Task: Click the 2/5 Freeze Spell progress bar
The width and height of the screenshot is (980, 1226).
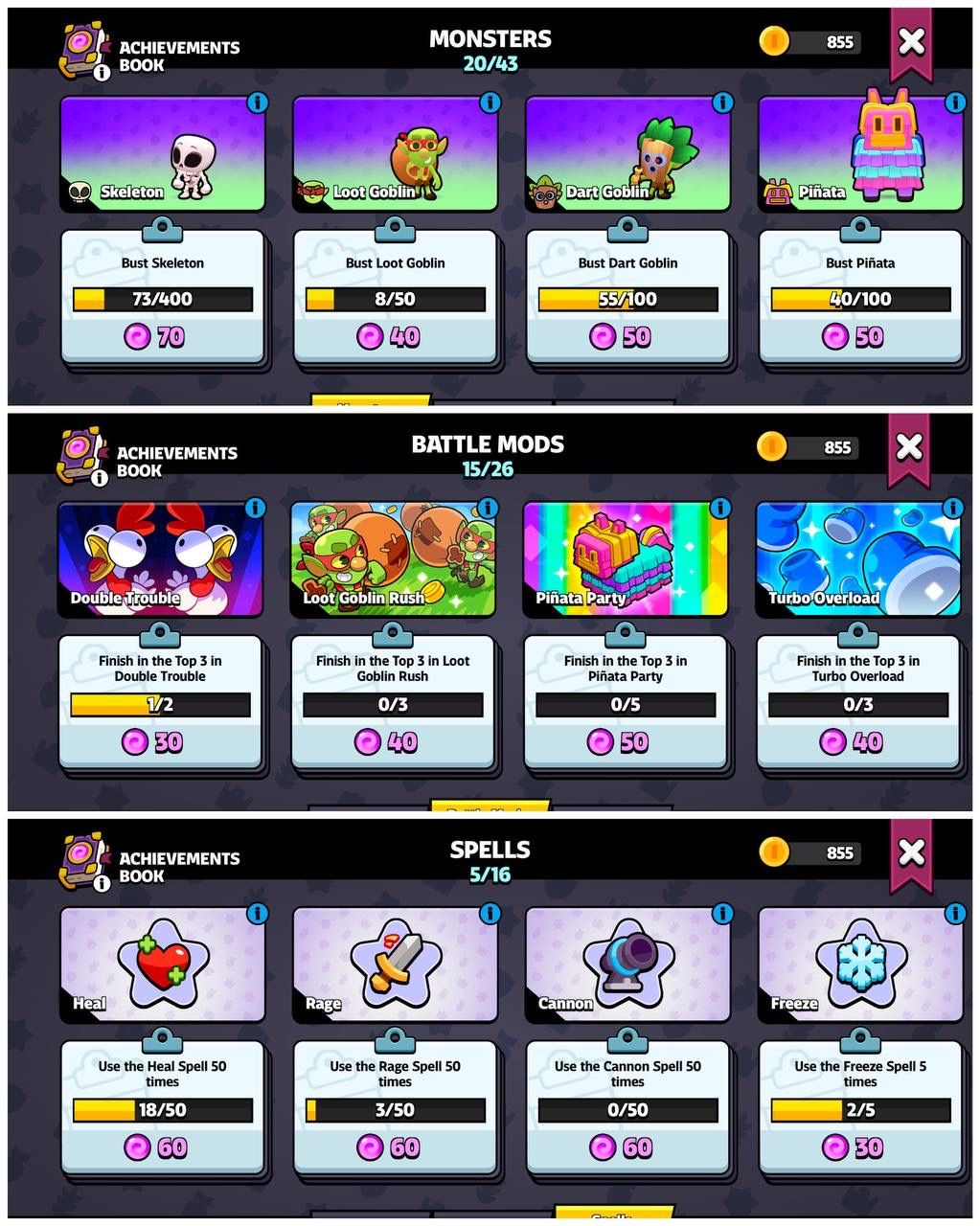Action: point(860,1110)
